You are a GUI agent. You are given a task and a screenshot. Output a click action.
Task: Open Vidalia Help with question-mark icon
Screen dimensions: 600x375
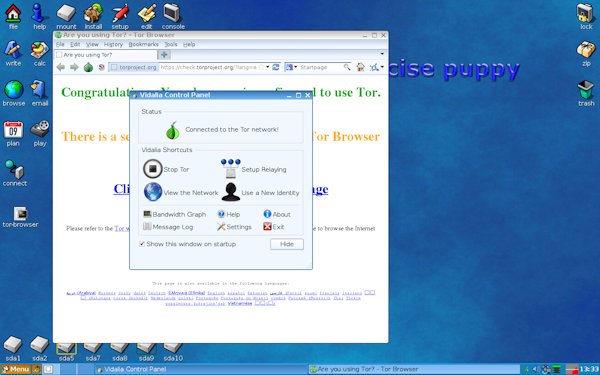coord(228,214)
